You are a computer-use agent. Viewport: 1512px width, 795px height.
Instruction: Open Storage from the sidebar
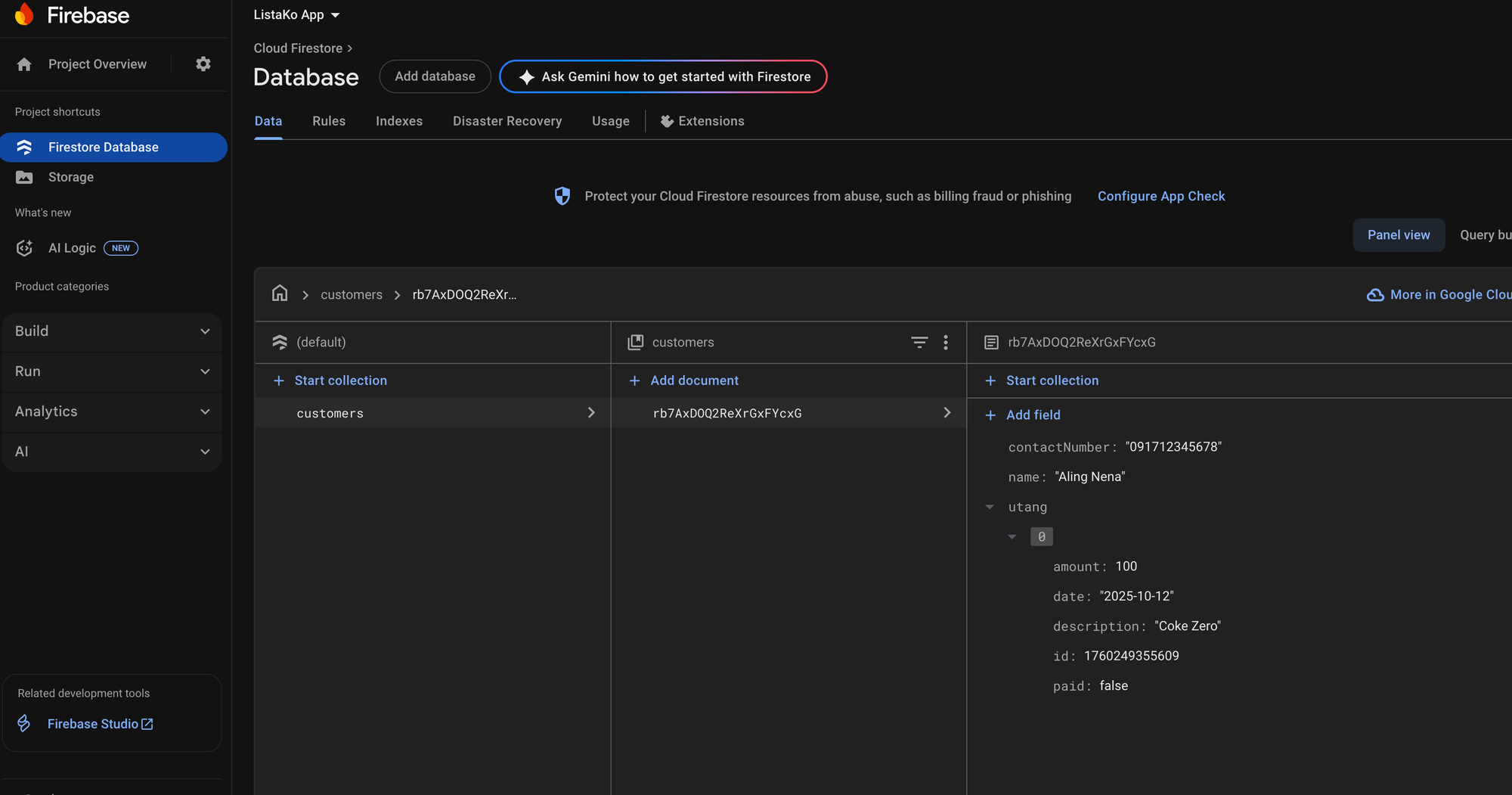coord(71,177)
